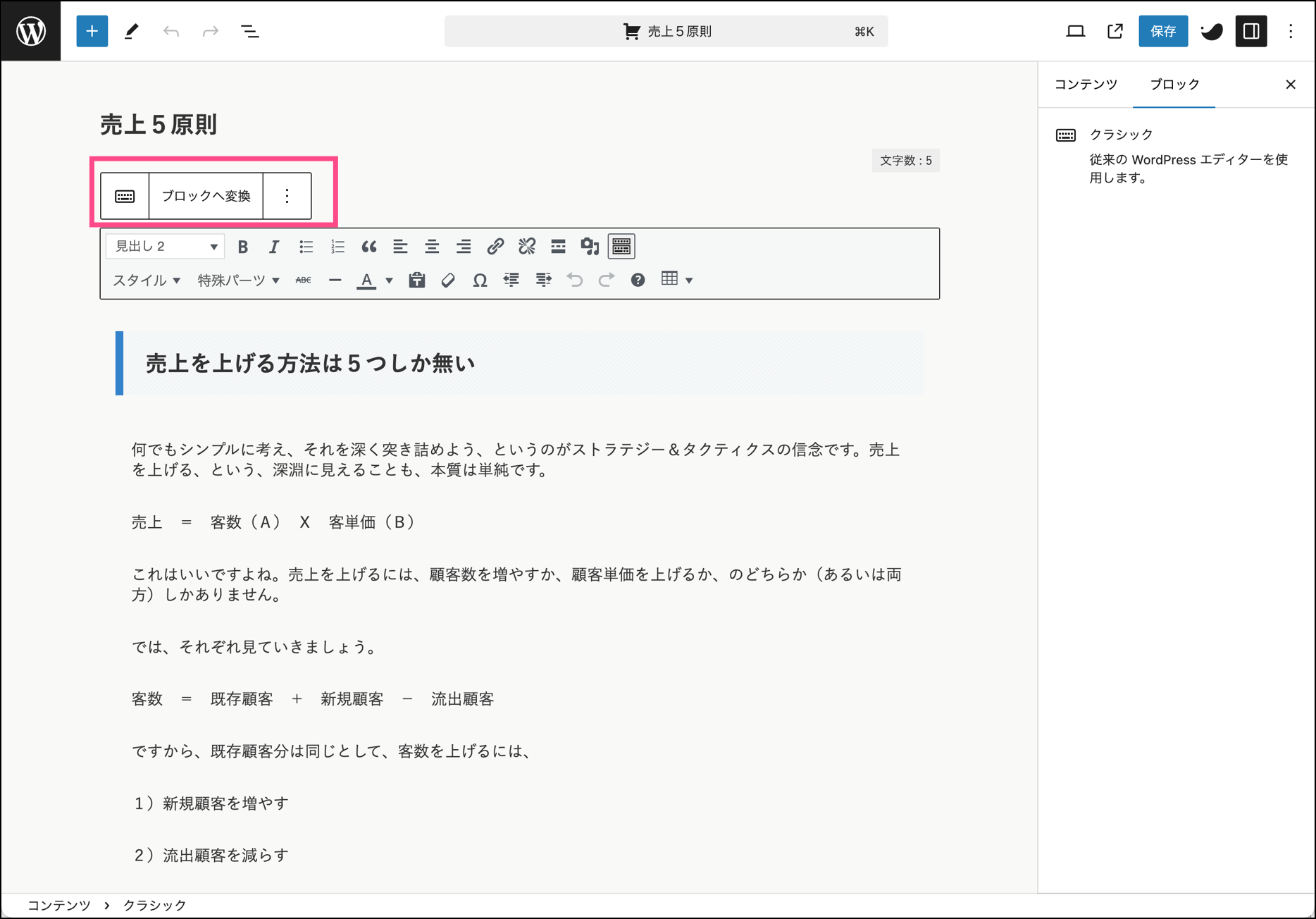Open keyboard shortcuts help question mark icon
Screen dimensions: 1316x919
638,280
